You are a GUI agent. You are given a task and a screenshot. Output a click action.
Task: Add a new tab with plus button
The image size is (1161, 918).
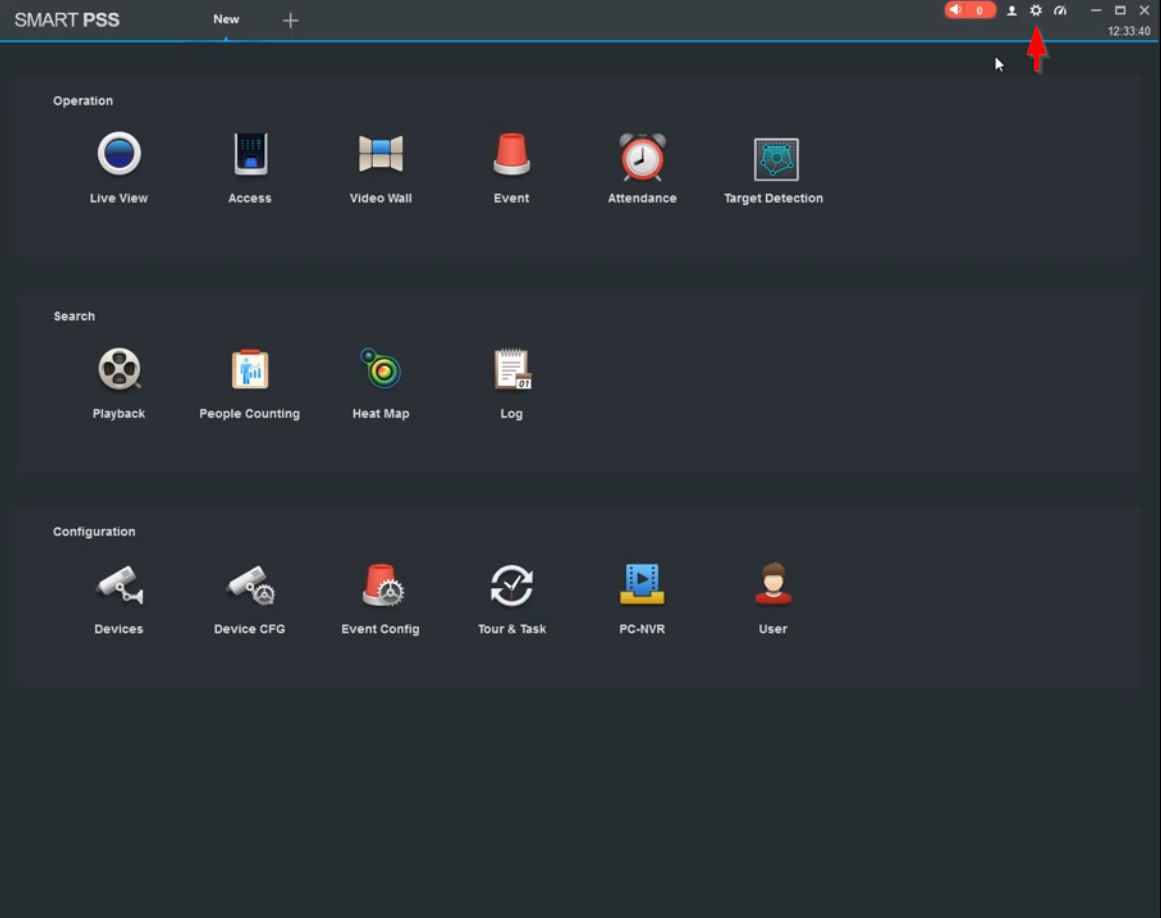point(290,21)
